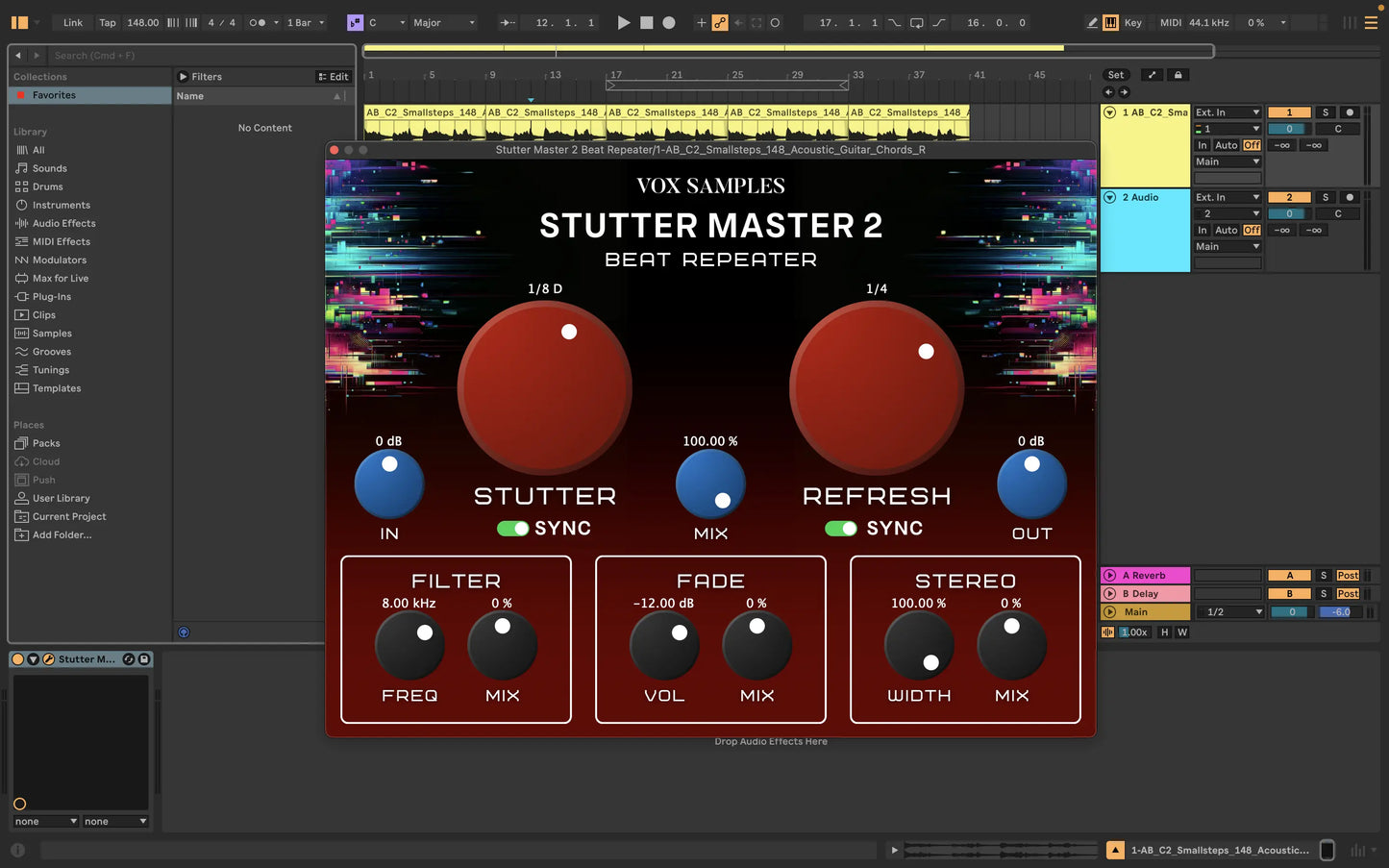
Task: Click the arrangement lock icon
Action: 1178,75
